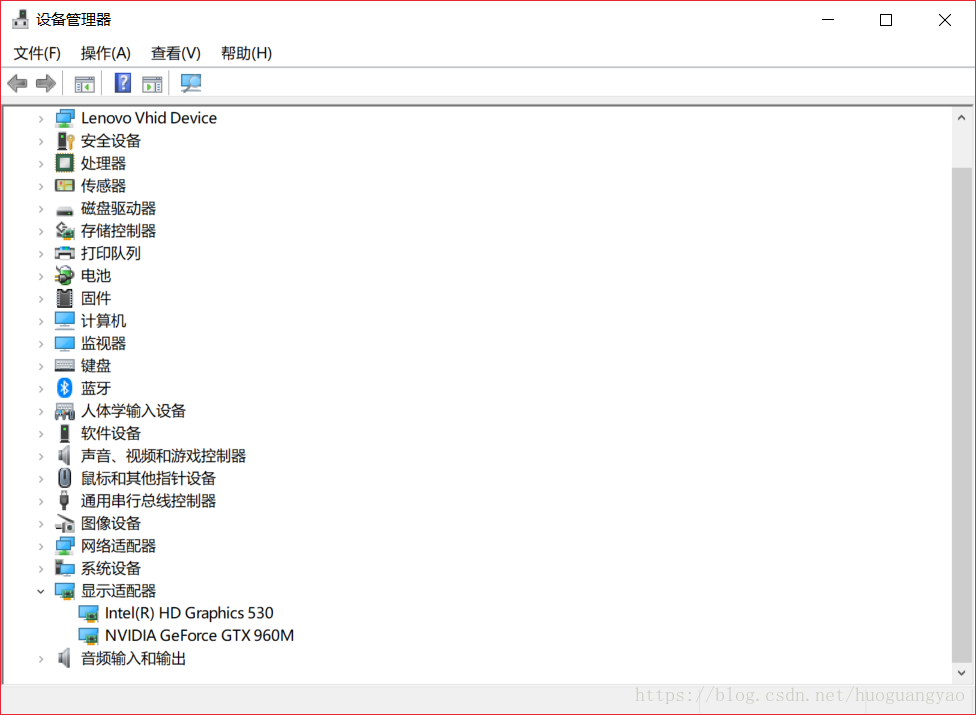Image resolution: width=976 pixels, height=715 pixels.
Task: Expand the 网络适配器 node chevron
Action: pos(41,546)
